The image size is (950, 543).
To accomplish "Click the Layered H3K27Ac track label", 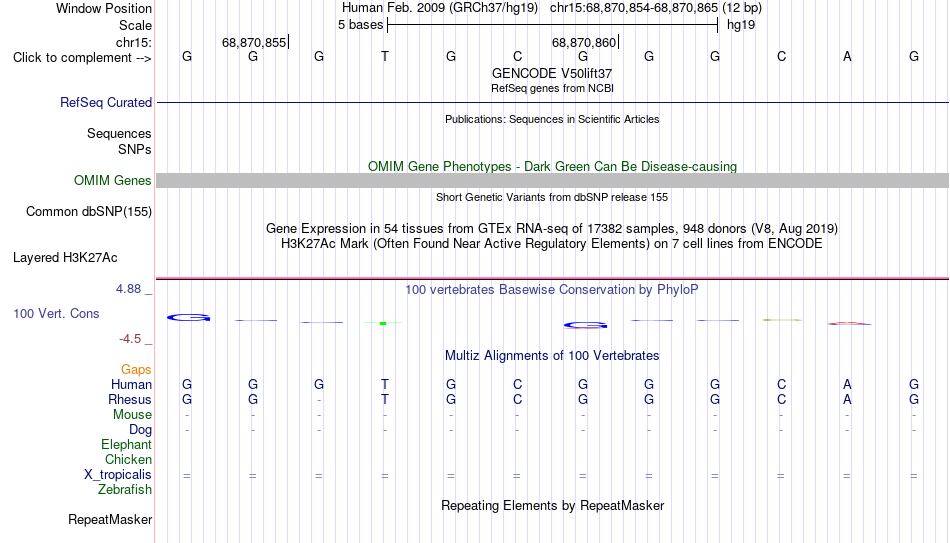I will [65, 258].
